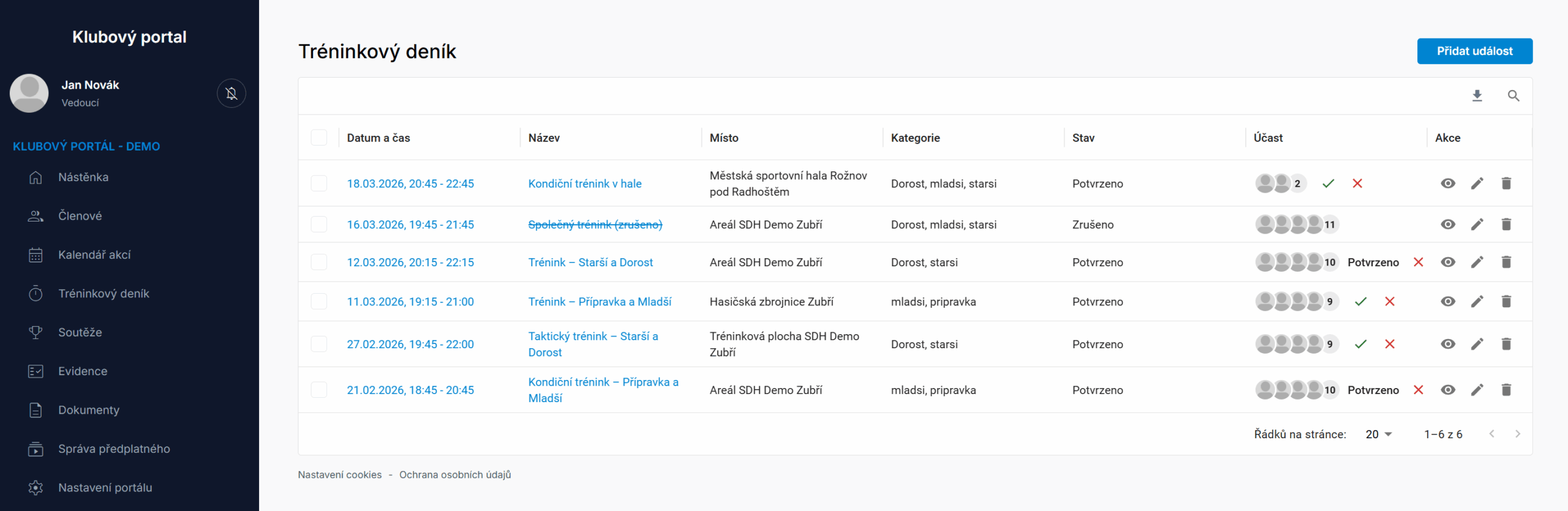Go to the previous table page
1568x511 pixels.
coord(1491,434)
